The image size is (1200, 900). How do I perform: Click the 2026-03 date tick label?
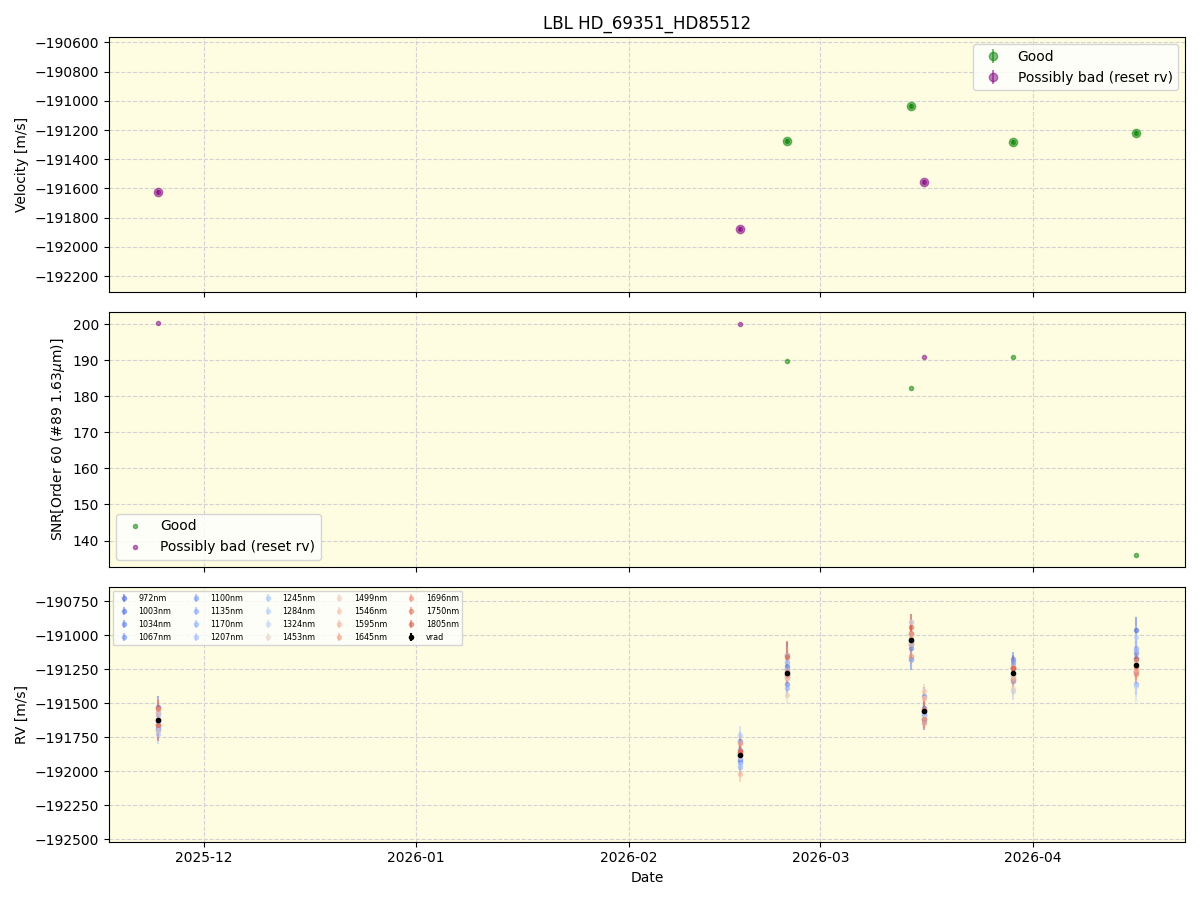coord(820,857)
